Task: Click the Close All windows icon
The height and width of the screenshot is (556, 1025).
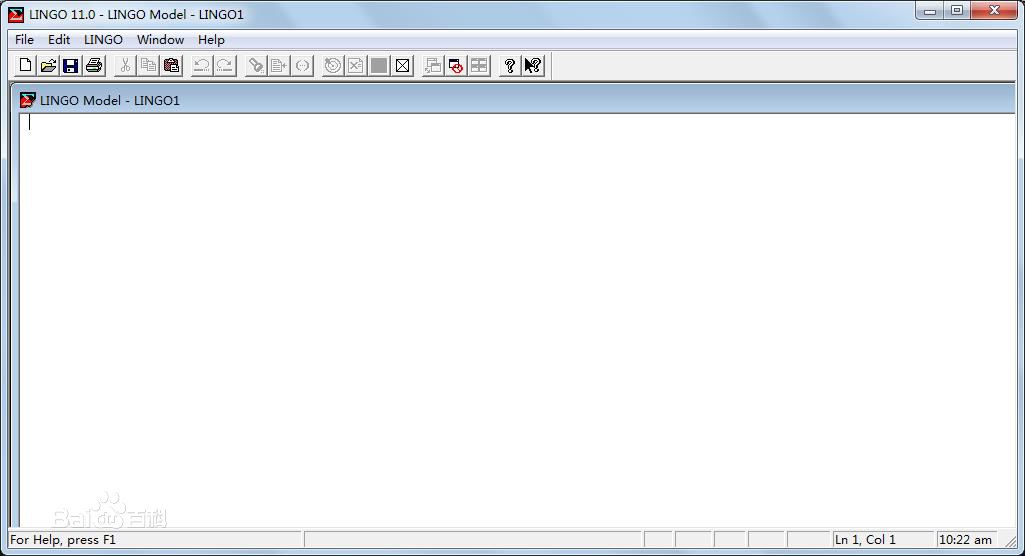Action: 457,66
